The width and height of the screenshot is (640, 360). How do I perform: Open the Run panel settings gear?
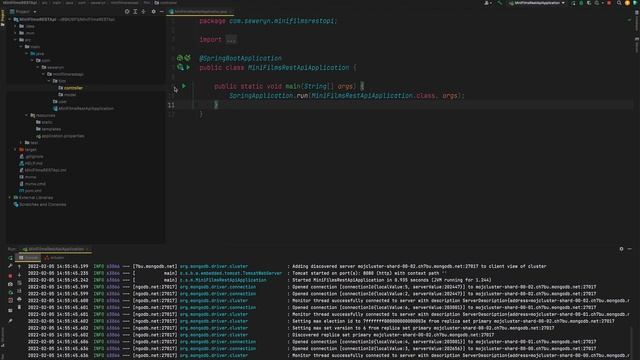point(621,249)
